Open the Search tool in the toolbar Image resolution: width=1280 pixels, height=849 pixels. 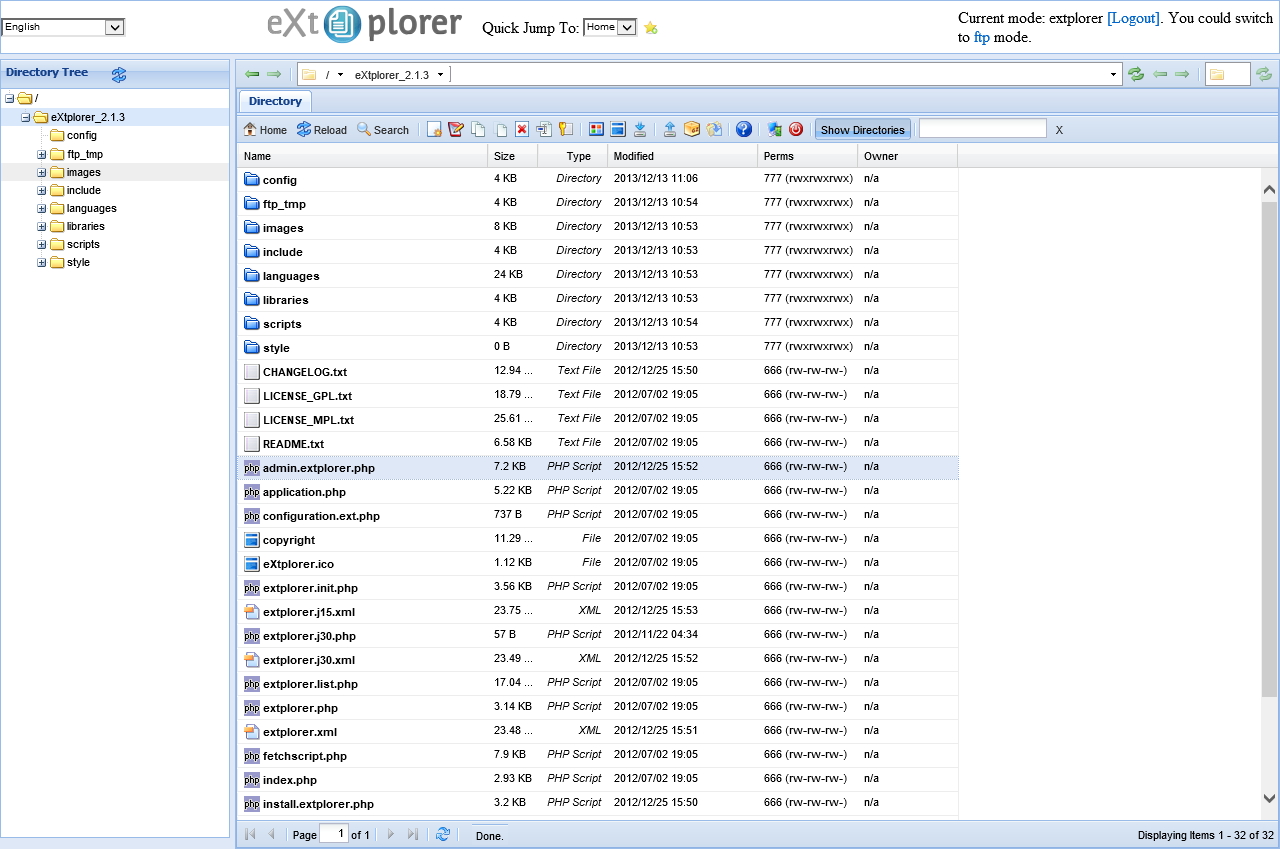pos(383,130)
